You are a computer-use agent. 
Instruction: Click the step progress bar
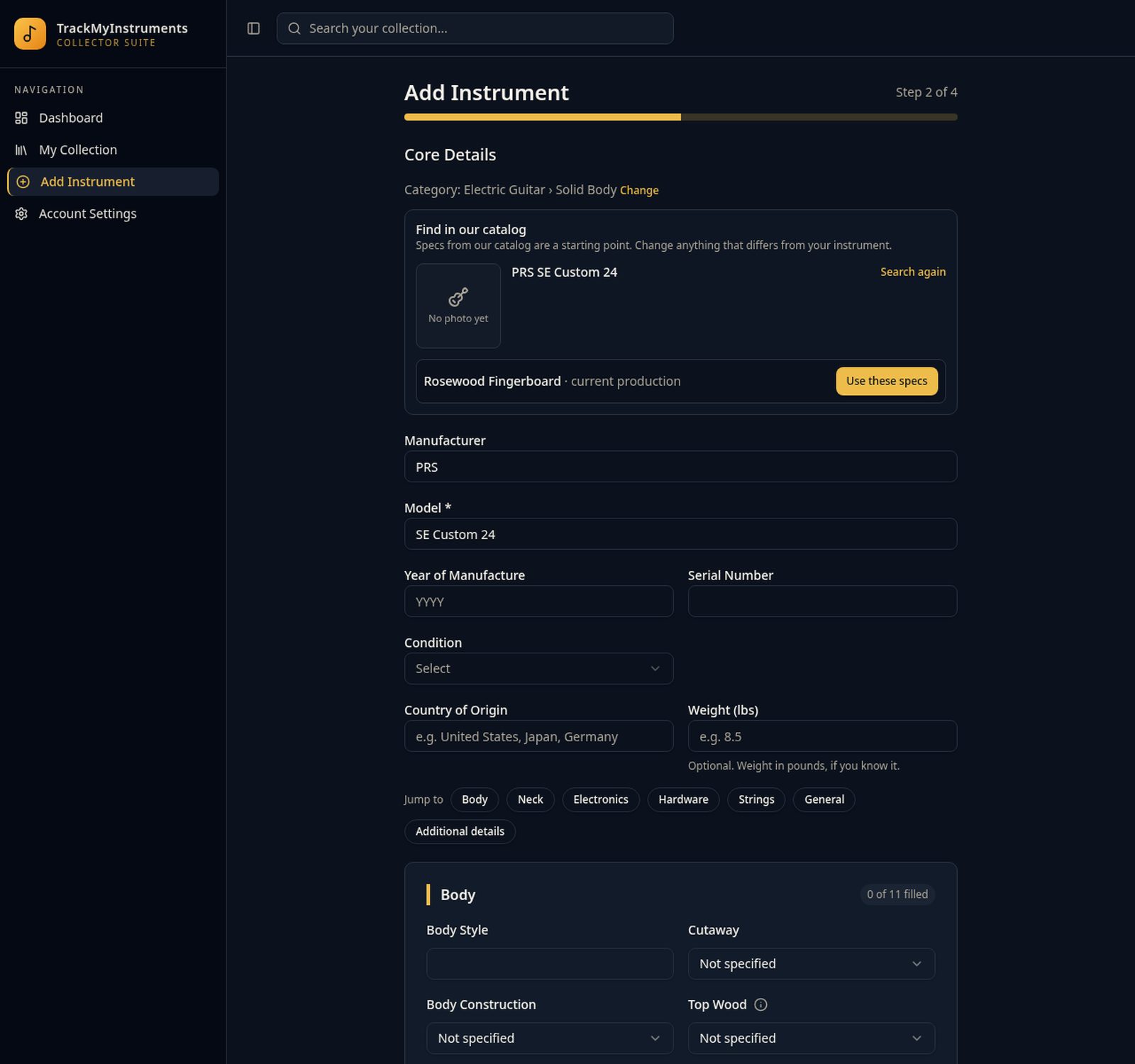[x=680, y=117]
